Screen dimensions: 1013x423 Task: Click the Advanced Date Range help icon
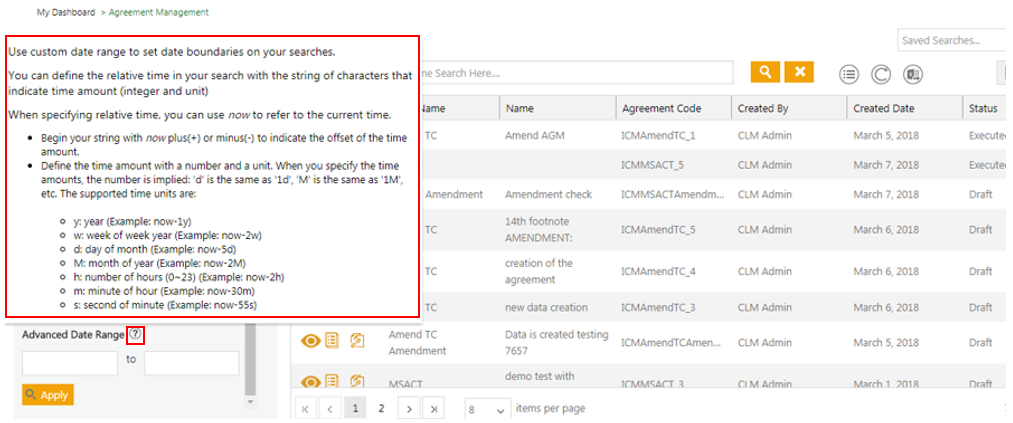point(134,335)
